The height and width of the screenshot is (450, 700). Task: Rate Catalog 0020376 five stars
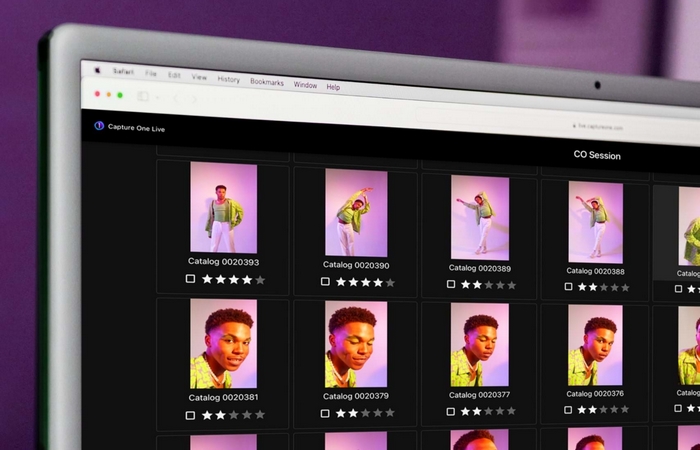tap(625, 409)
